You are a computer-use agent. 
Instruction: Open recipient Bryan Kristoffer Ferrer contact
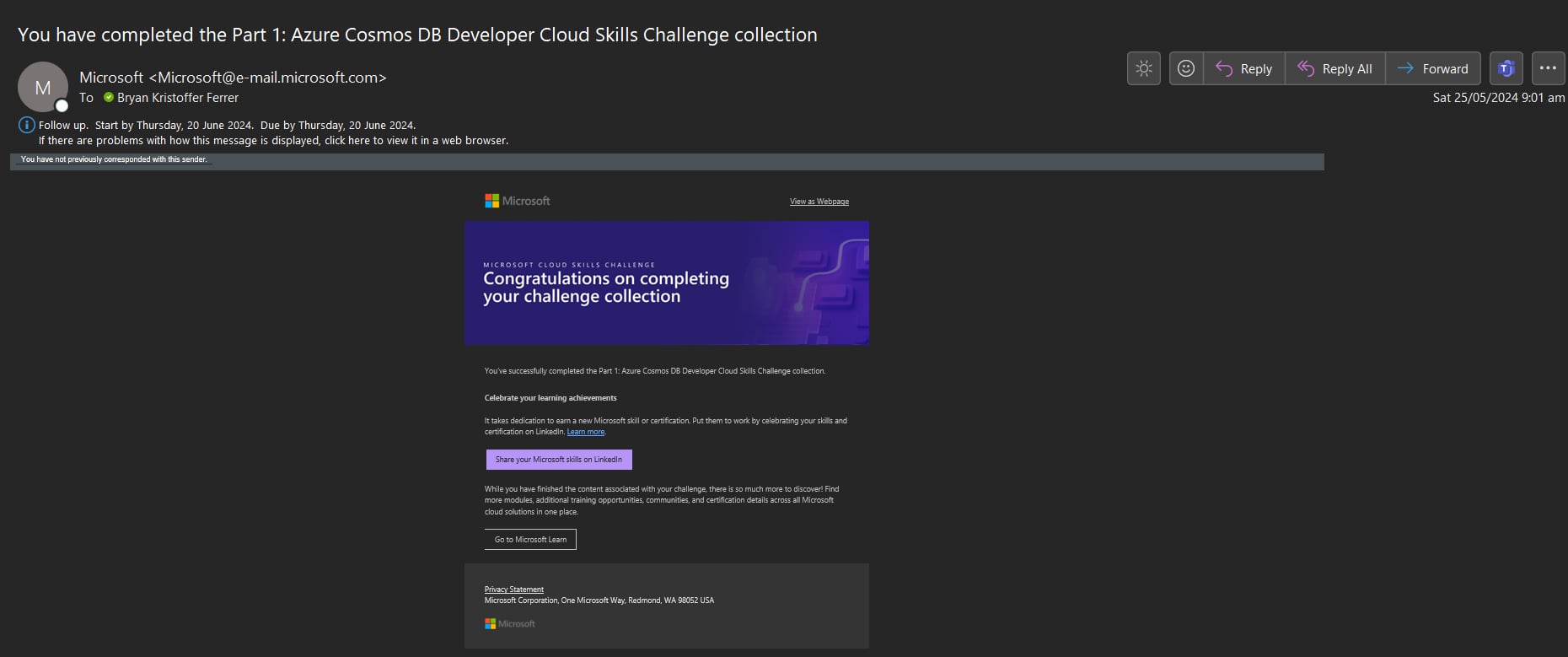click(178, 98)
